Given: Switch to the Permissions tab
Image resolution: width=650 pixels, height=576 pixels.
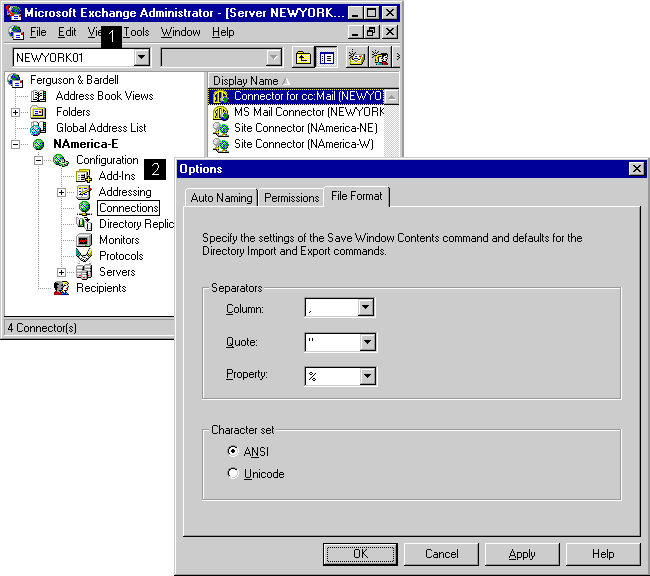Looking at the screenshot, I should (x=291, y=198).
